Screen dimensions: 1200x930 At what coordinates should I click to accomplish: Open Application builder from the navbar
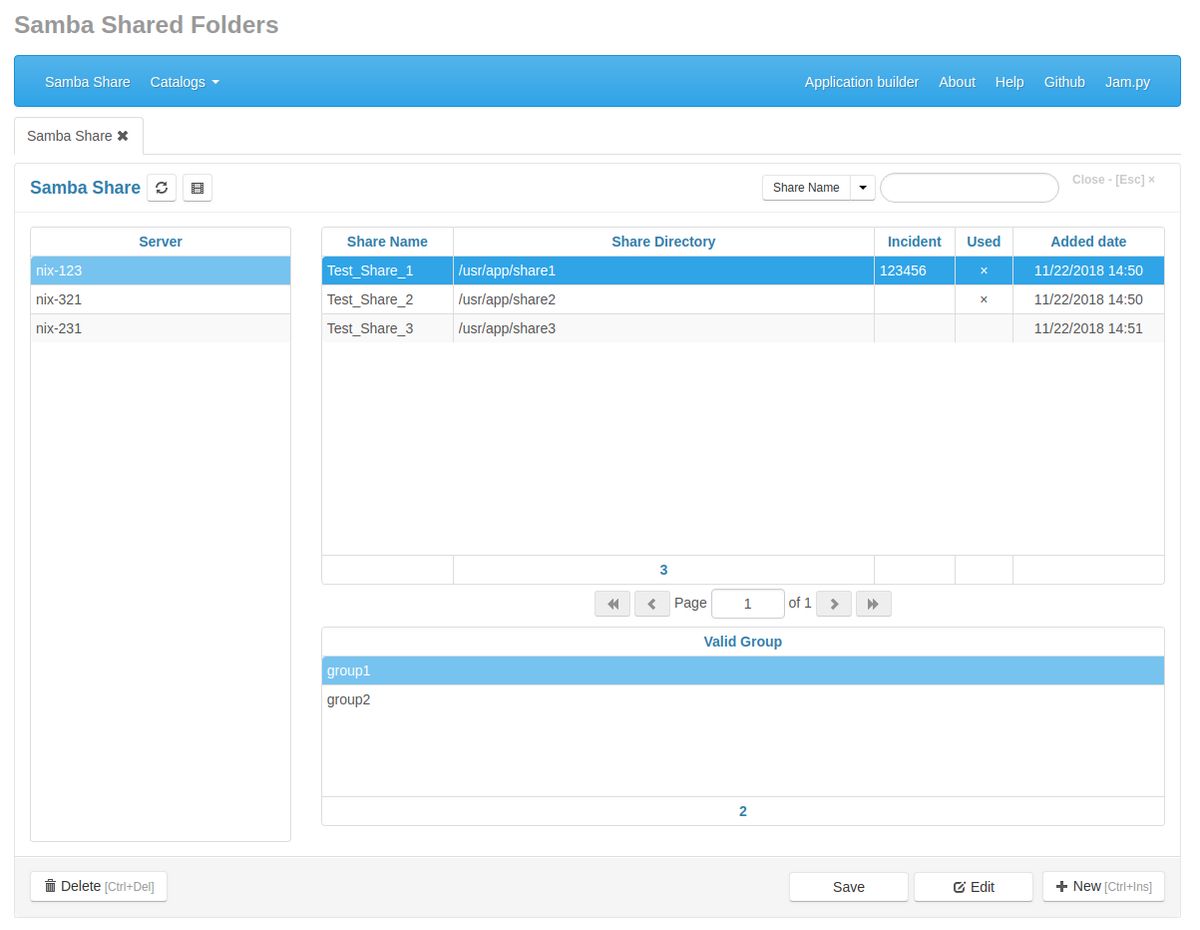click(x=861, y=82)
